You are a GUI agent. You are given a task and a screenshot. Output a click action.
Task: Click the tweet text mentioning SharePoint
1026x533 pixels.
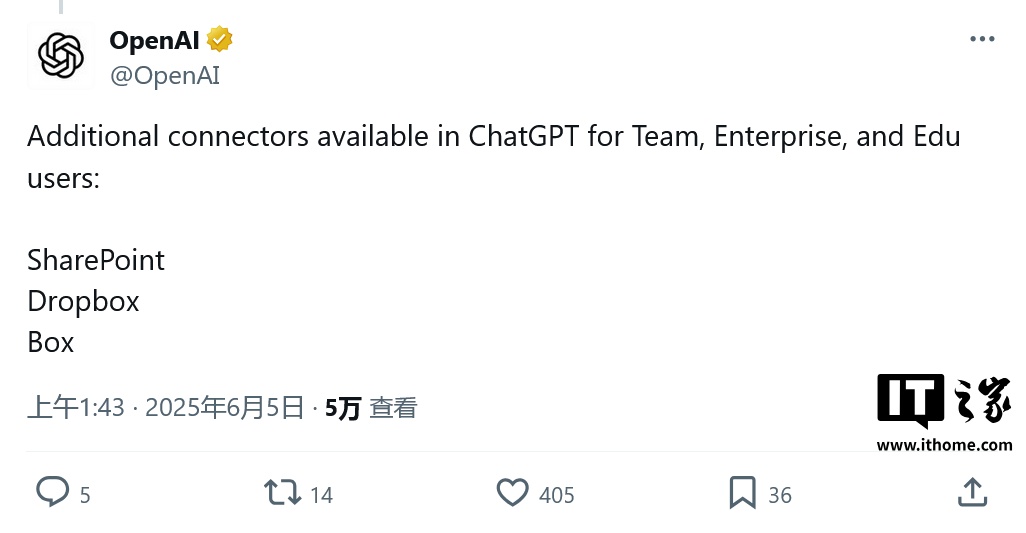click(96, 260)
